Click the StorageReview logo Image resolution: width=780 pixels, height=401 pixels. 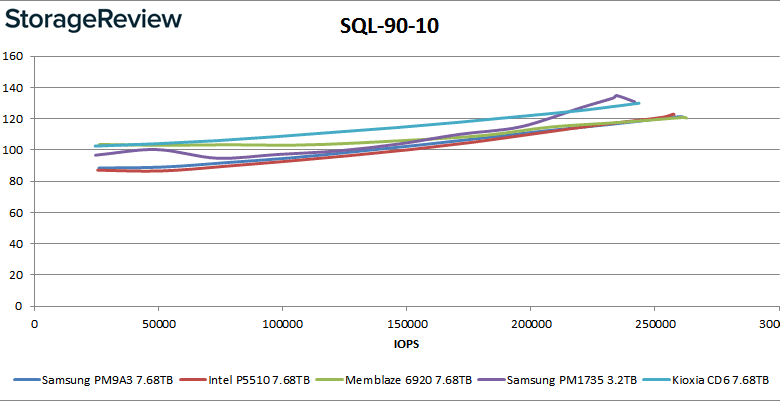[93, 22]
